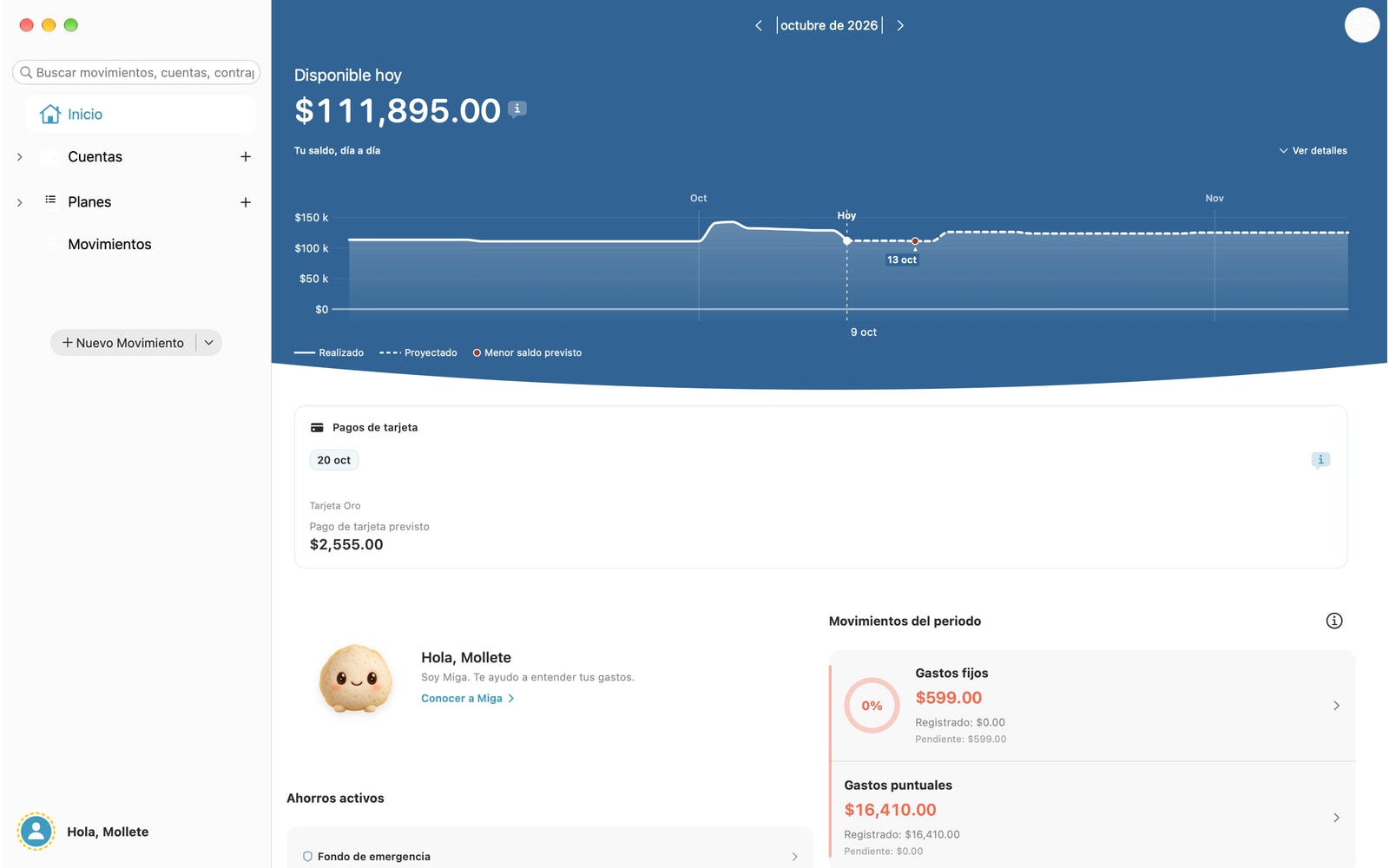Click info icon beside available balance
1389x868 pixels.
pyautogui.click(x=517, y=109)
